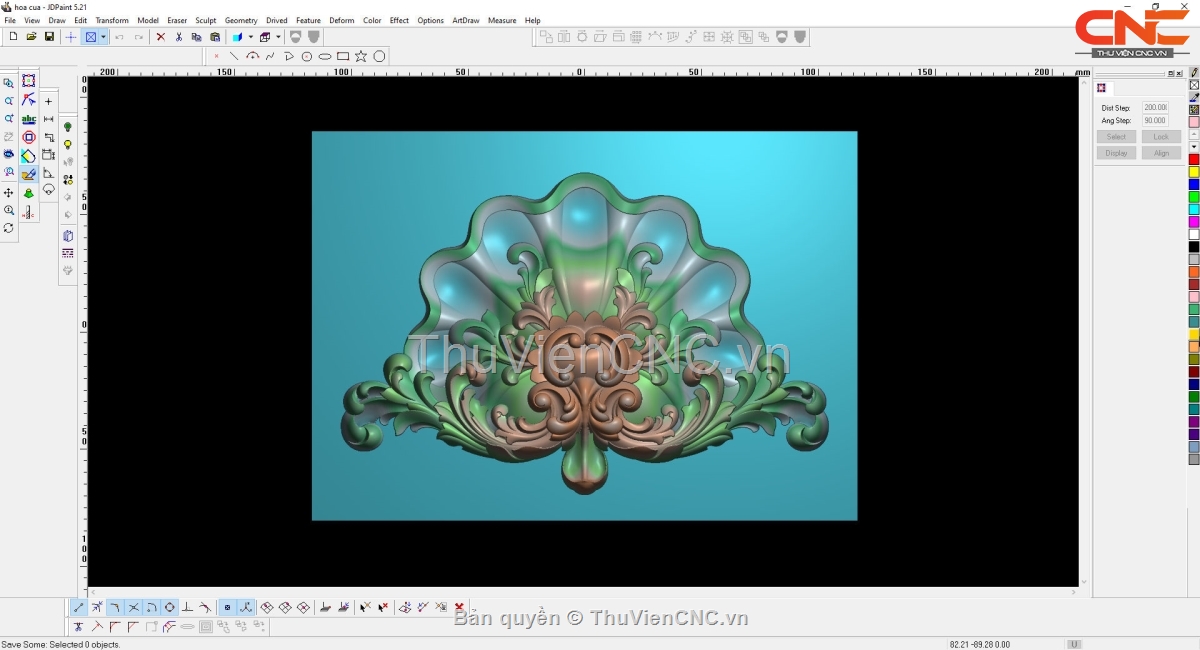1200x650 pixels.
Task: Expand the wireframe box display dropdown
Action: coord(278,37)
